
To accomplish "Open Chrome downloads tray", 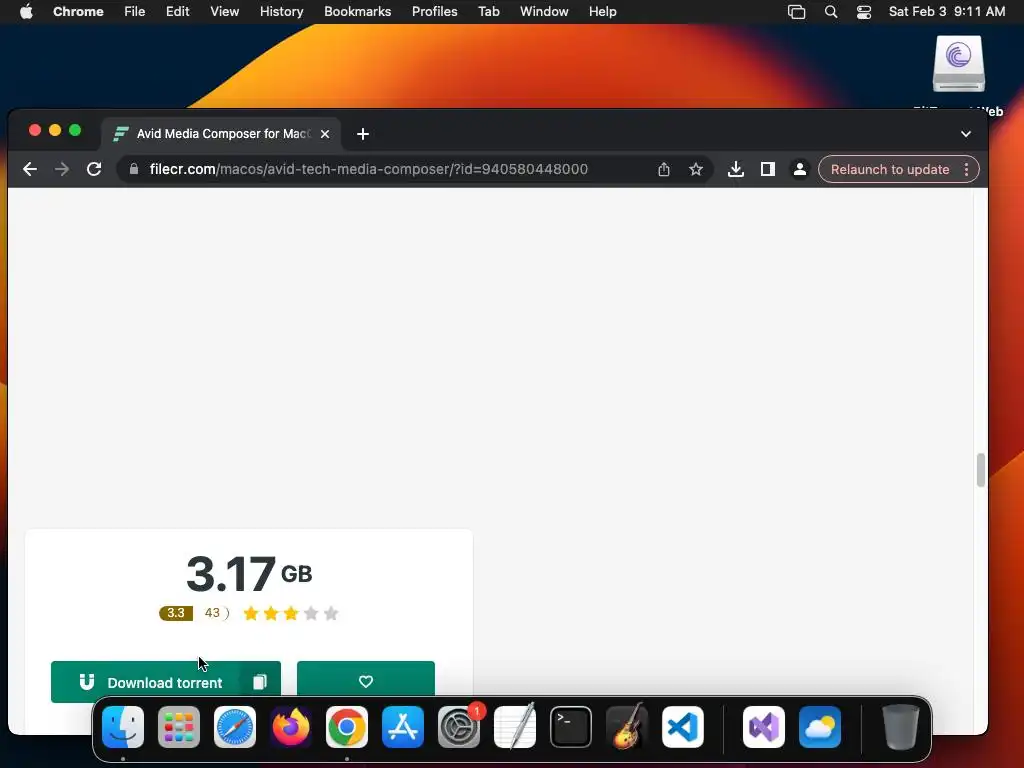I will click(735, 169).
